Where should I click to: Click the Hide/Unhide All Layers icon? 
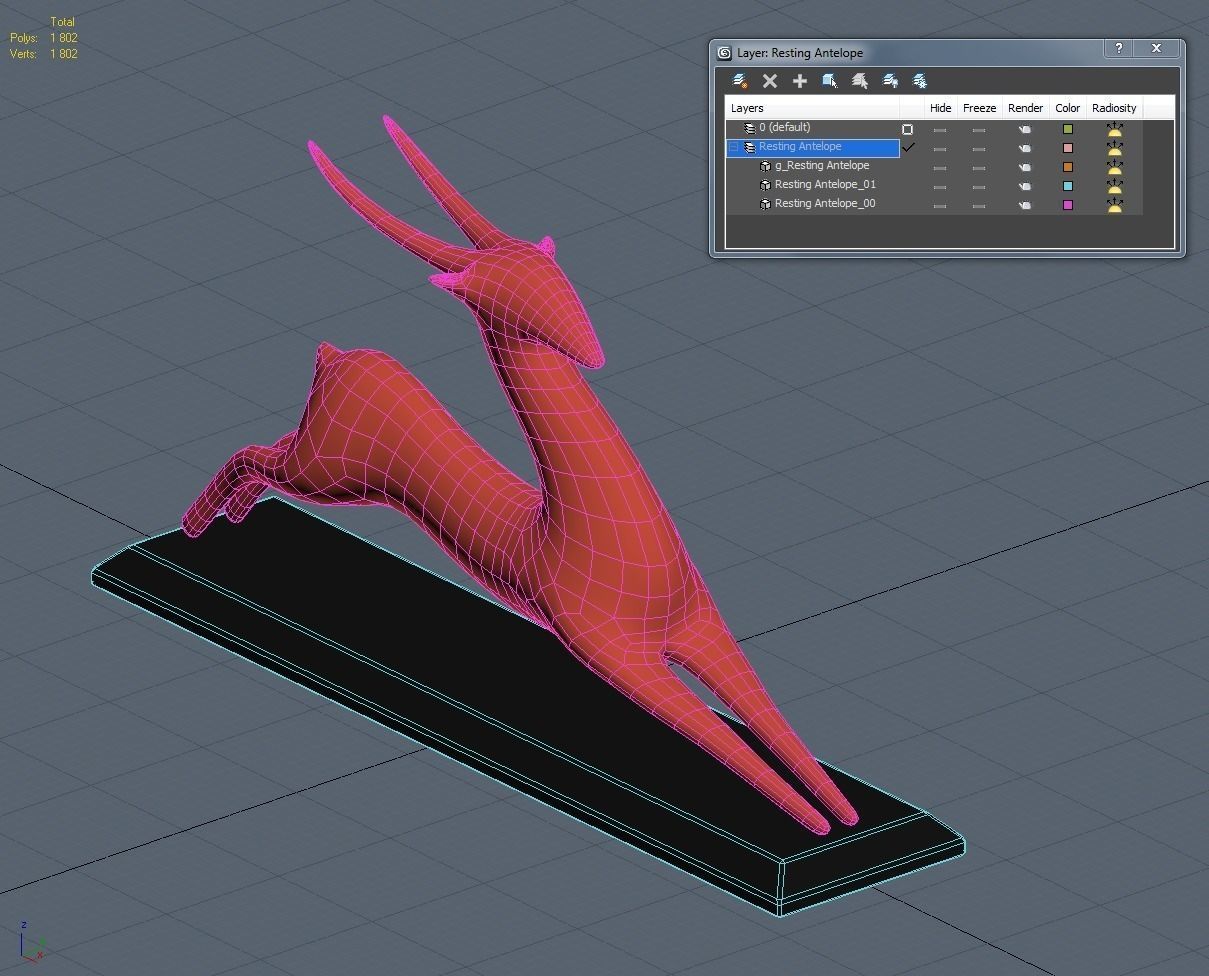890,81
